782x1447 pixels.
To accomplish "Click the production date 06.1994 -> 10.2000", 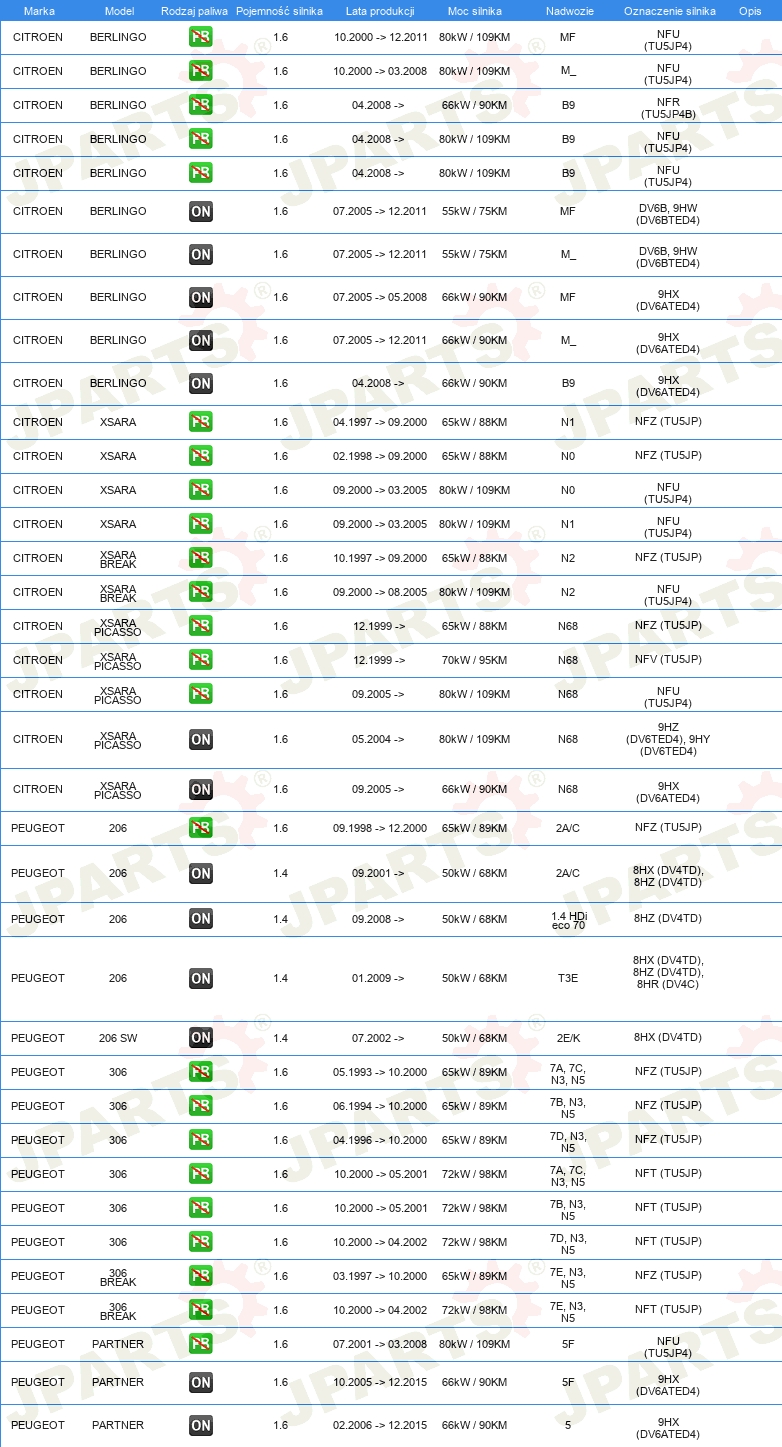I will (380, 1106).
